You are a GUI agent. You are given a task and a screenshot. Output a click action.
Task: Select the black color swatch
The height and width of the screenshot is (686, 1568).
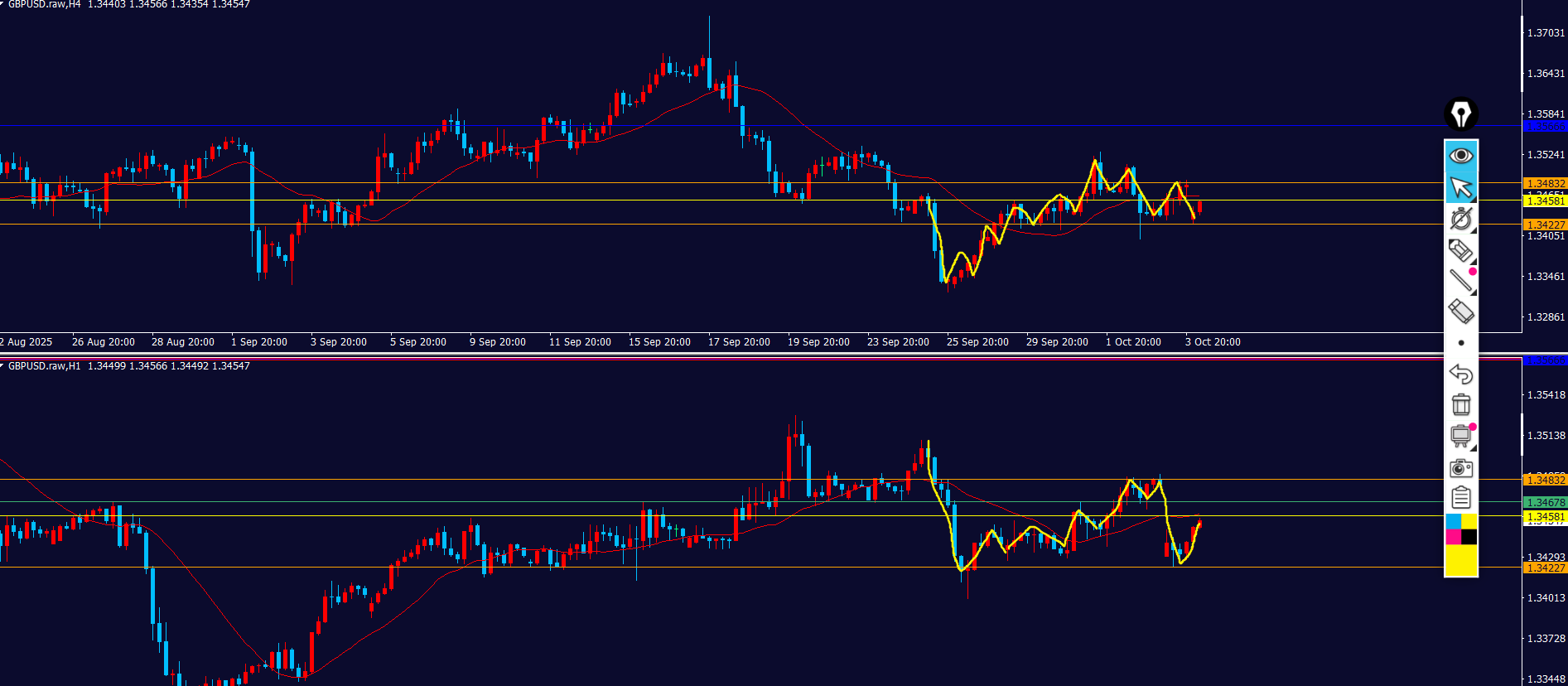click(1469, 537)
